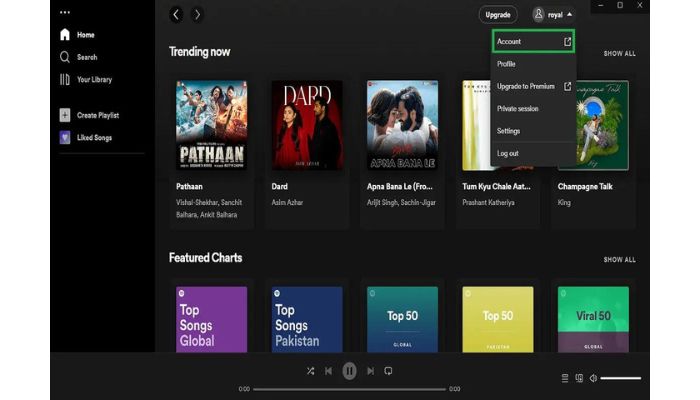The width and height of the screenshot is (700, 400).
Task: Navigate forward with the right arrow
Action: (x=197, y=15)
